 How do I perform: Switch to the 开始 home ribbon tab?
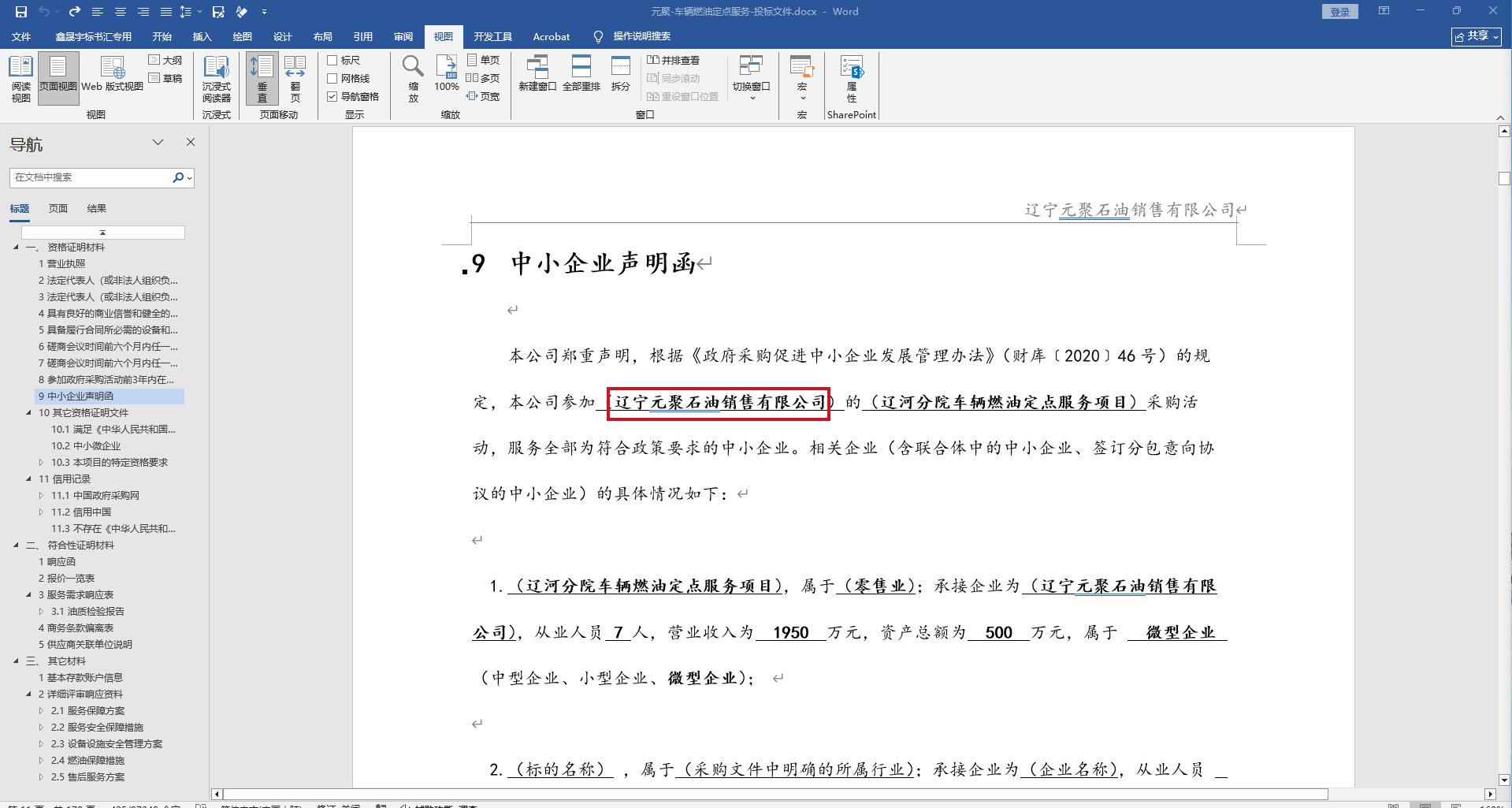pyautogui.click(x=162, y=36)
